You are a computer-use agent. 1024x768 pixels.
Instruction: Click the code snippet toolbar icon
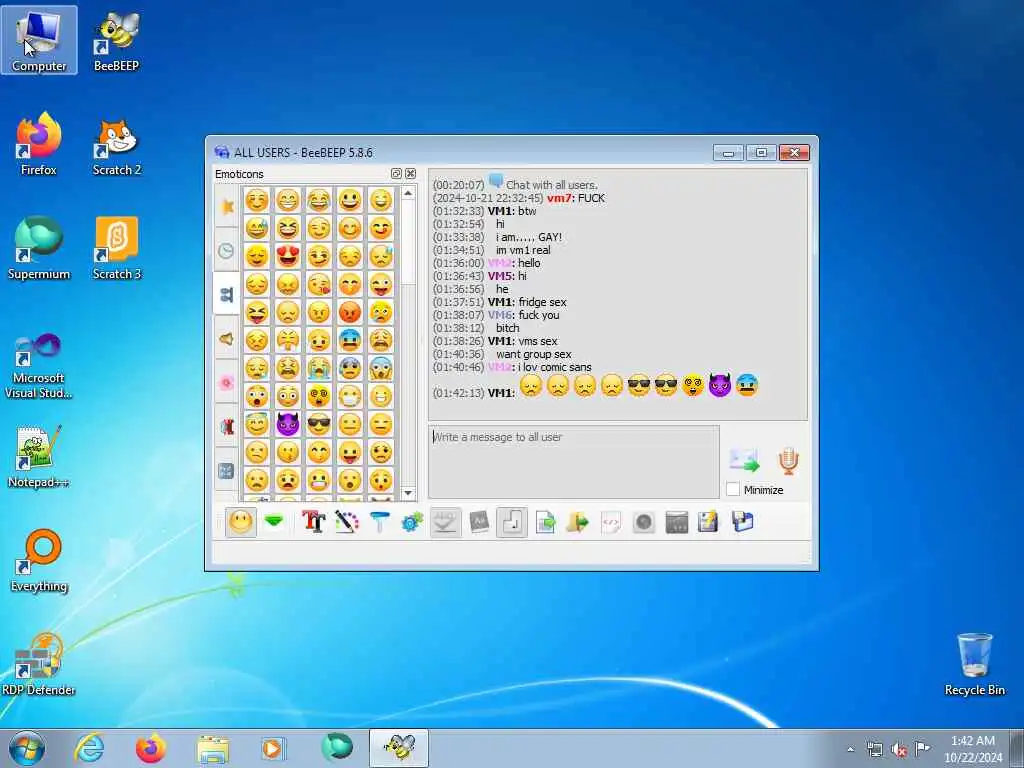click(611, 522)
